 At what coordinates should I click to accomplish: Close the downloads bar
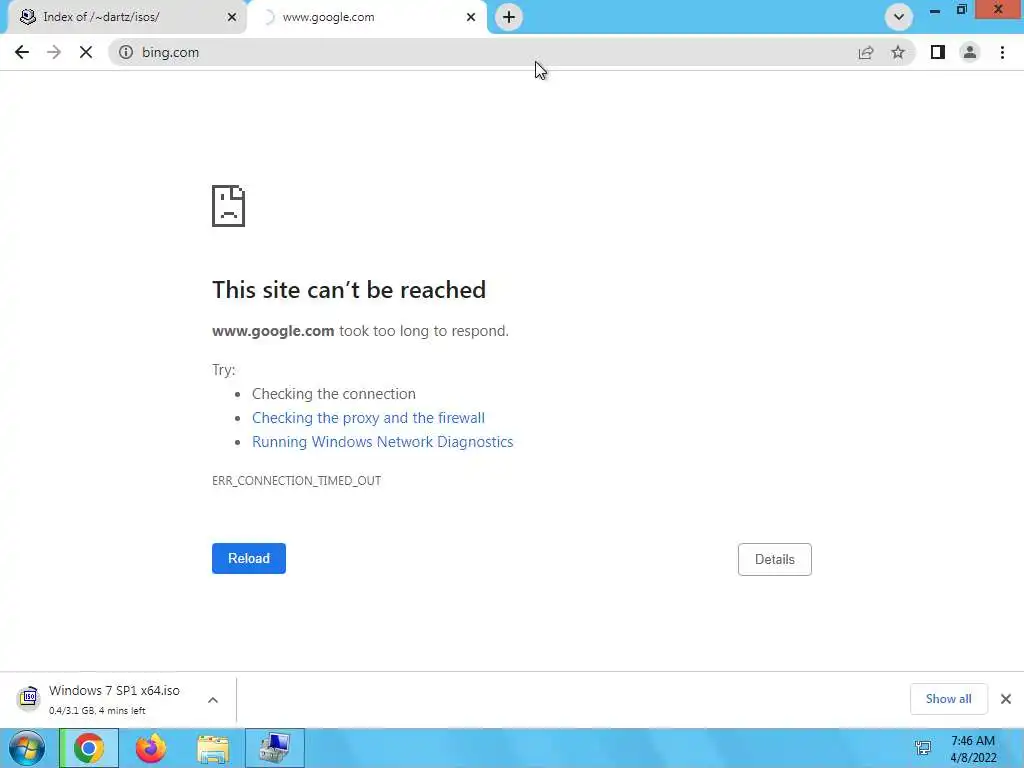coord(1006,699)
